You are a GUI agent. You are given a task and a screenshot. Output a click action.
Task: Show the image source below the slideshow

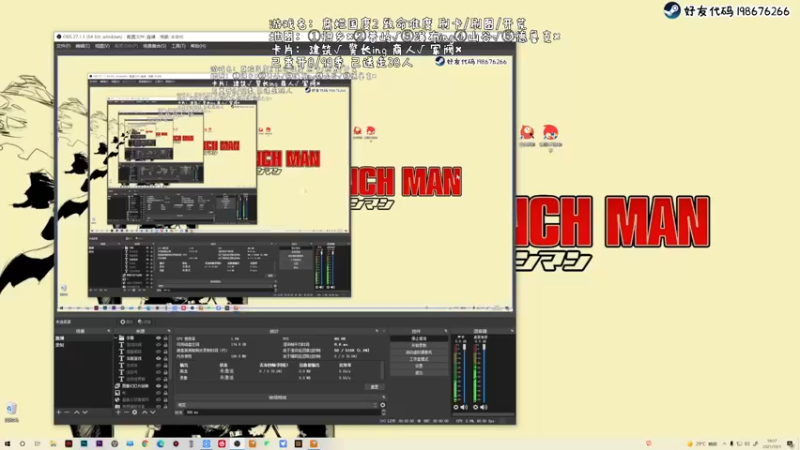pos(158,393)
